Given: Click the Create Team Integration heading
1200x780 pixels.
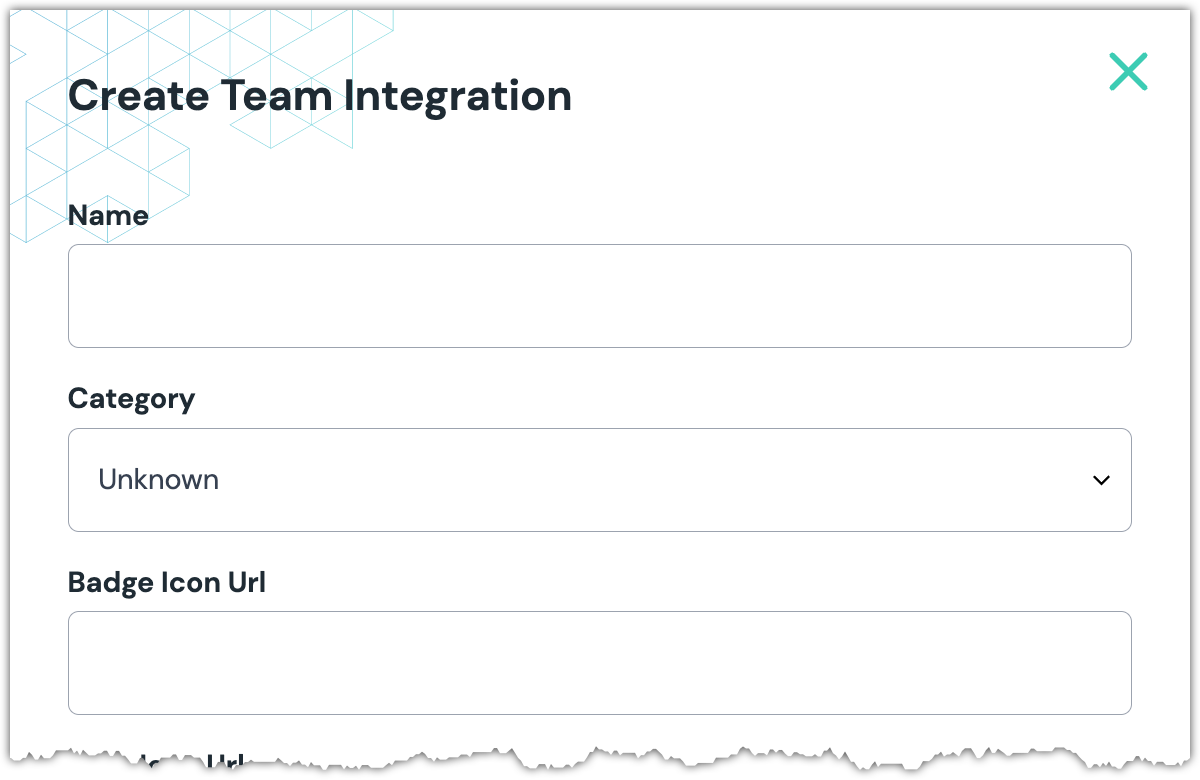Looking at the screenshot, I should coord(319,96).
